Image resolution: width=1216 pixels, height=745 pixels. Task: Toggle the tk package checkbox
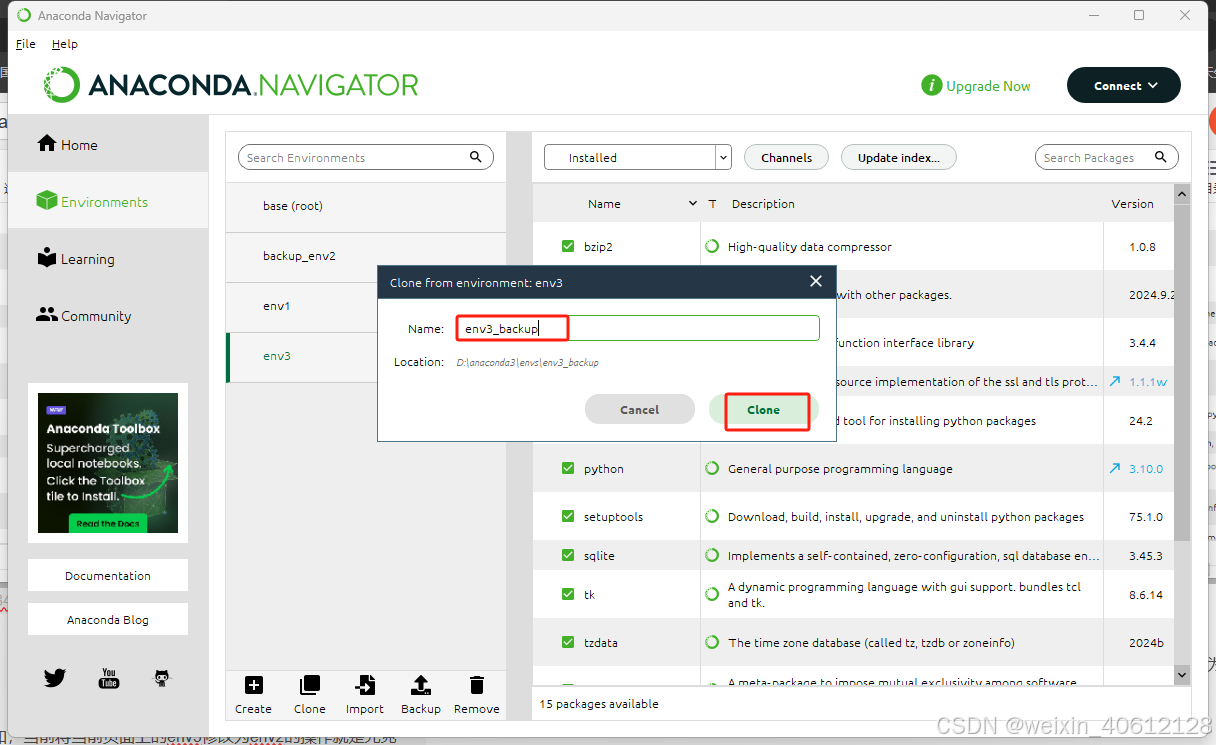pos(568,594)
